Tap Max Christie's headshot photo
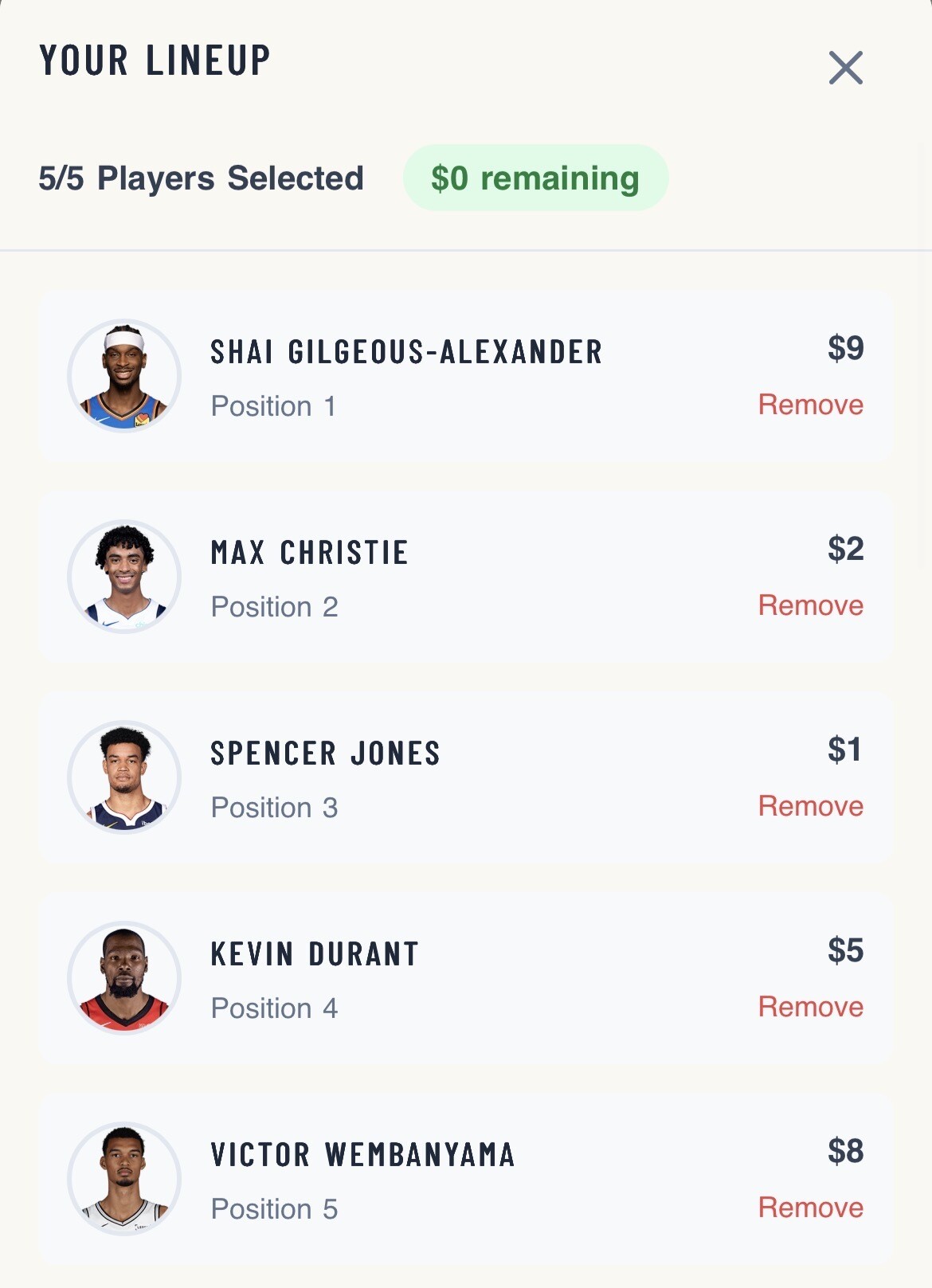The image size is (932, 1288). 124,577
